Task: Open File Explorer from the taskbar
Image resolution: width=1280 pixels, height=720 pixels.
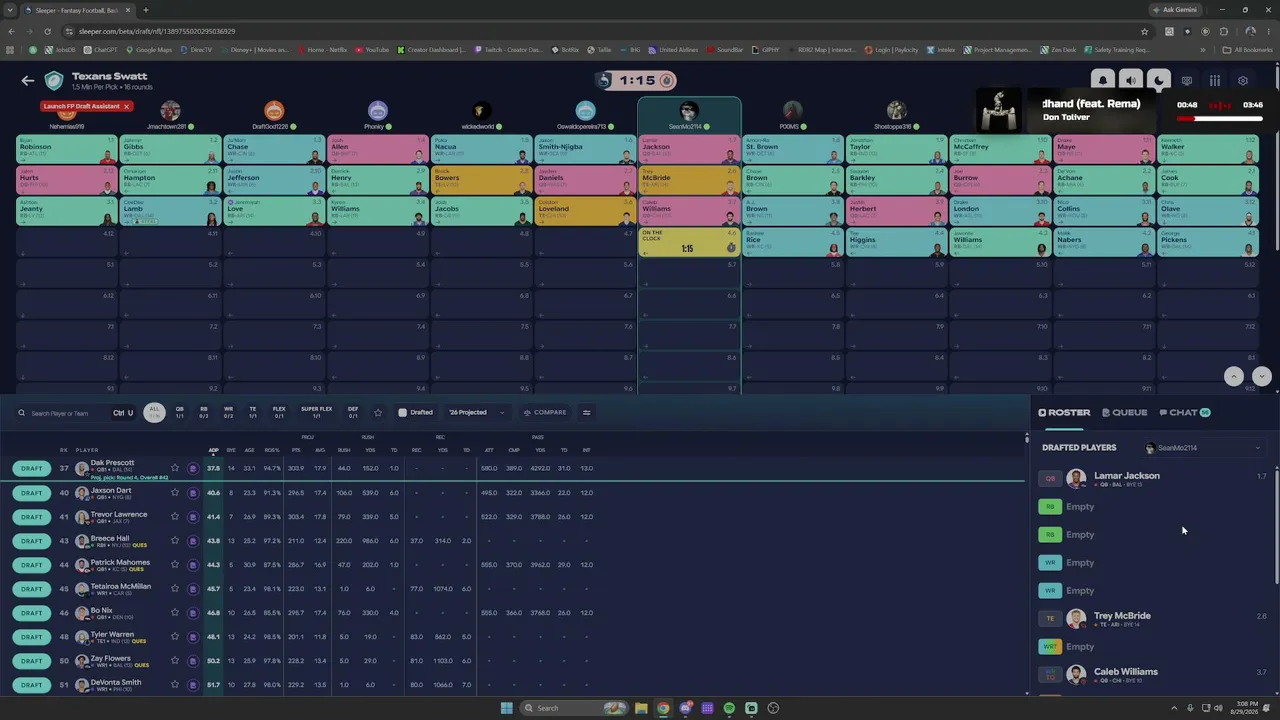Action: coord(641,708)
